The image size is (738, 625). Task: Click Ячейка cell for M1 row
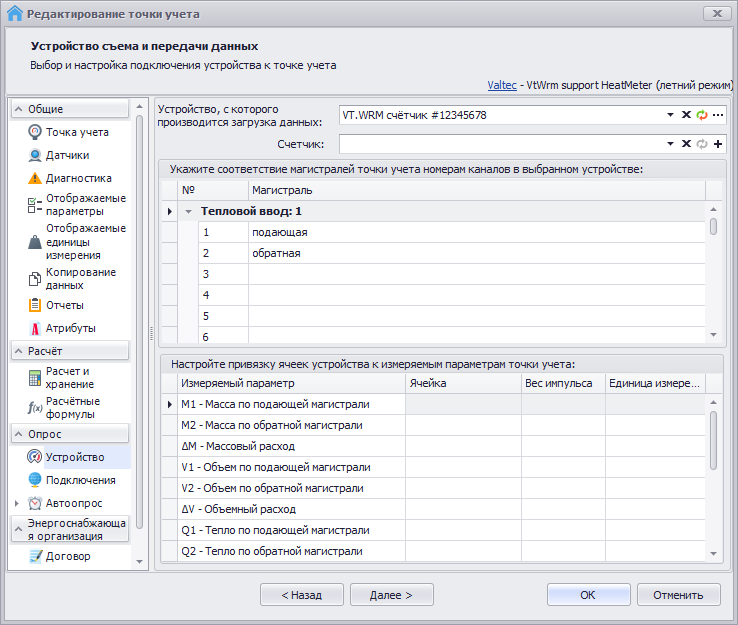[x=463, y=404]
